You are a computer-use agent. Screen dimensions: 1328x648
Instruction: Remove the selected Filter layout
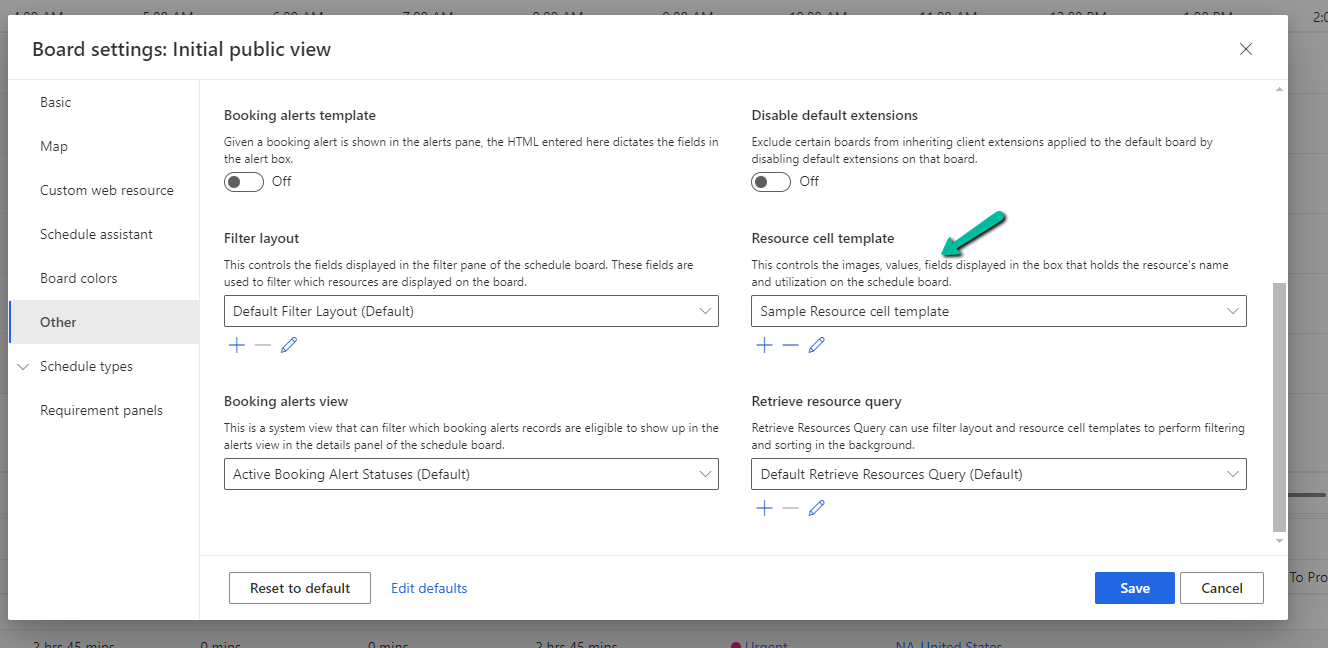click(x=263, y=345)
